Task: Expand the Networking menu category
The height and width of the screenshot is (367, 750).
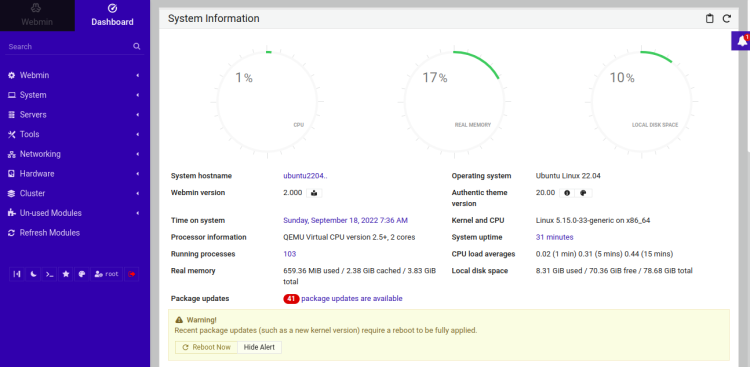Action: click(75, 154)
